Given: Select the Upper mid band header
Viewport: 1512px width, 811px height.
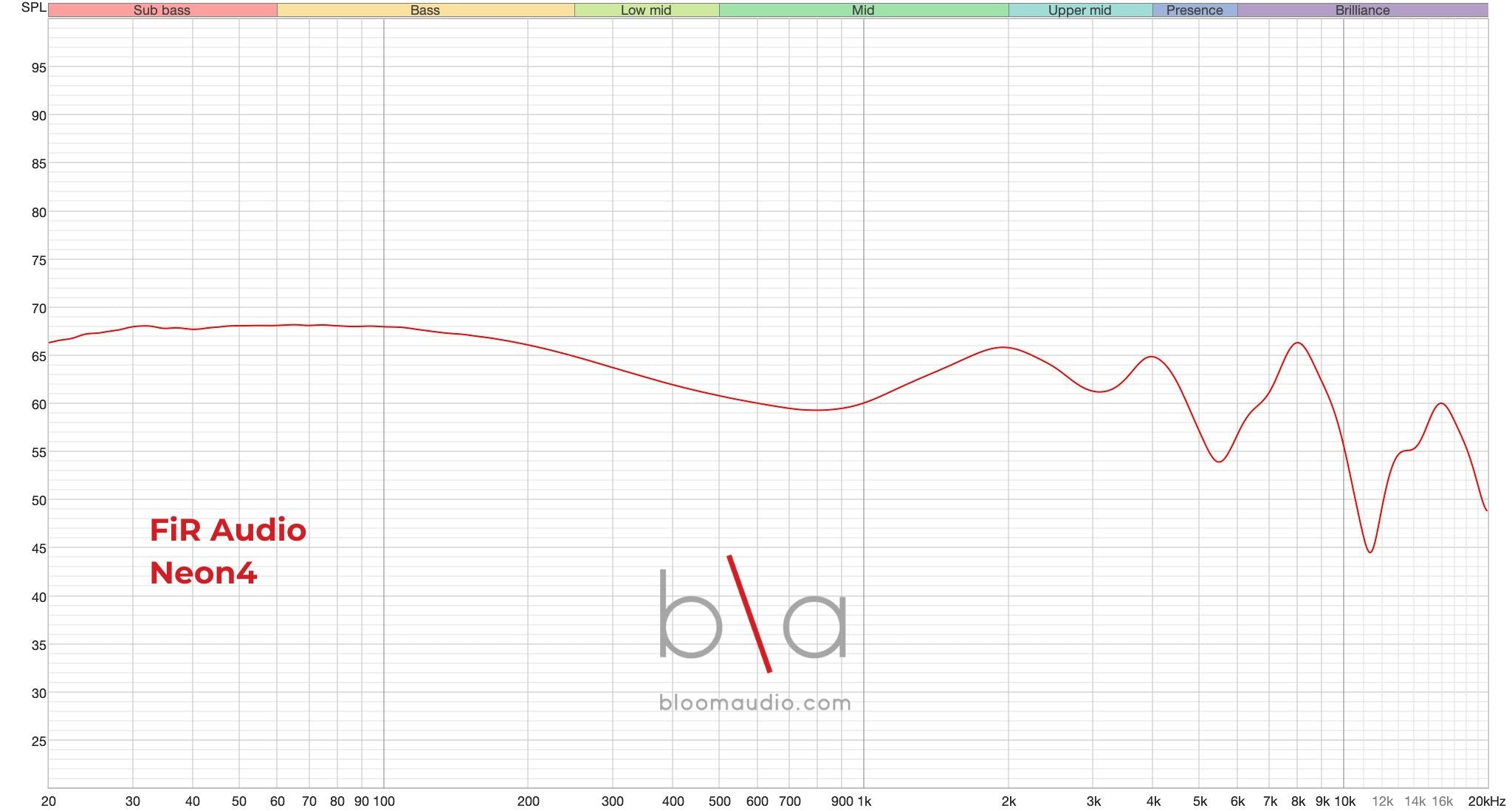Looking at the screenshot, I should coord(1080,10).
